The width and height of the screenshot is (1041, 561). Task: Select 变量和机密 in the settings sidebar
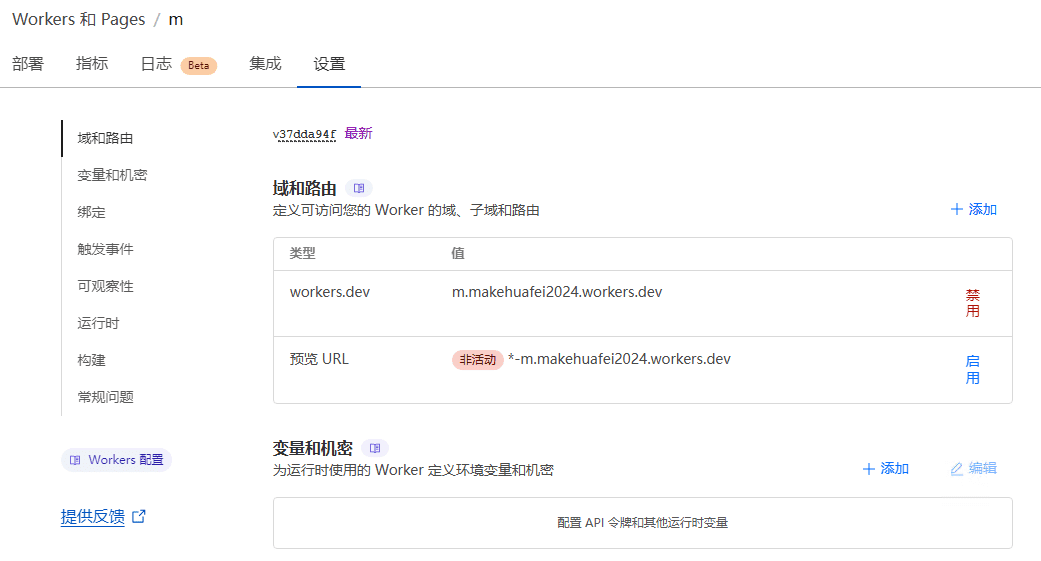click(x=112, y=175)
